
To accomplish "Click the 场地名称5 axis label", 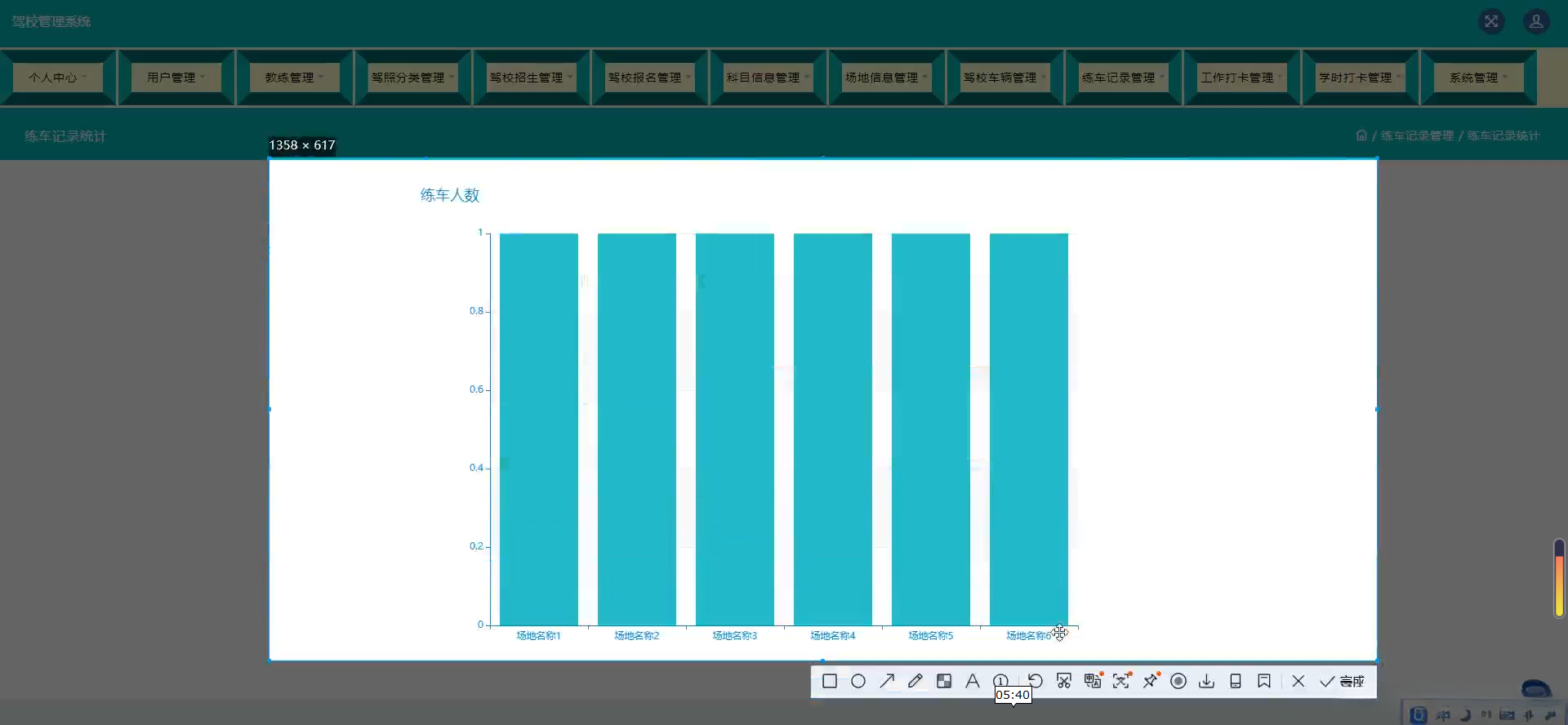I will [931, 635].
